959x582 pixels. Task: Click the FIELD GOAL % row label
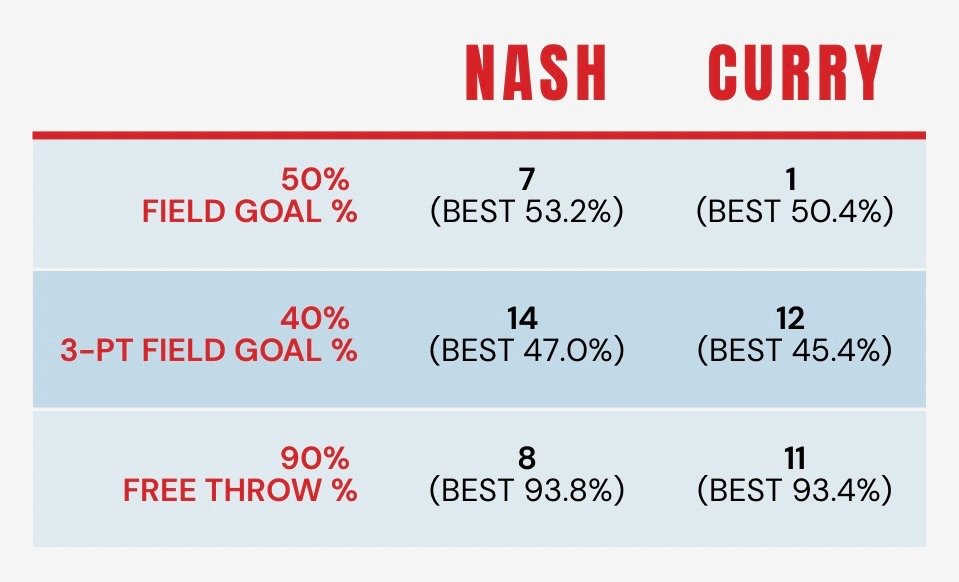pos(250,212)
